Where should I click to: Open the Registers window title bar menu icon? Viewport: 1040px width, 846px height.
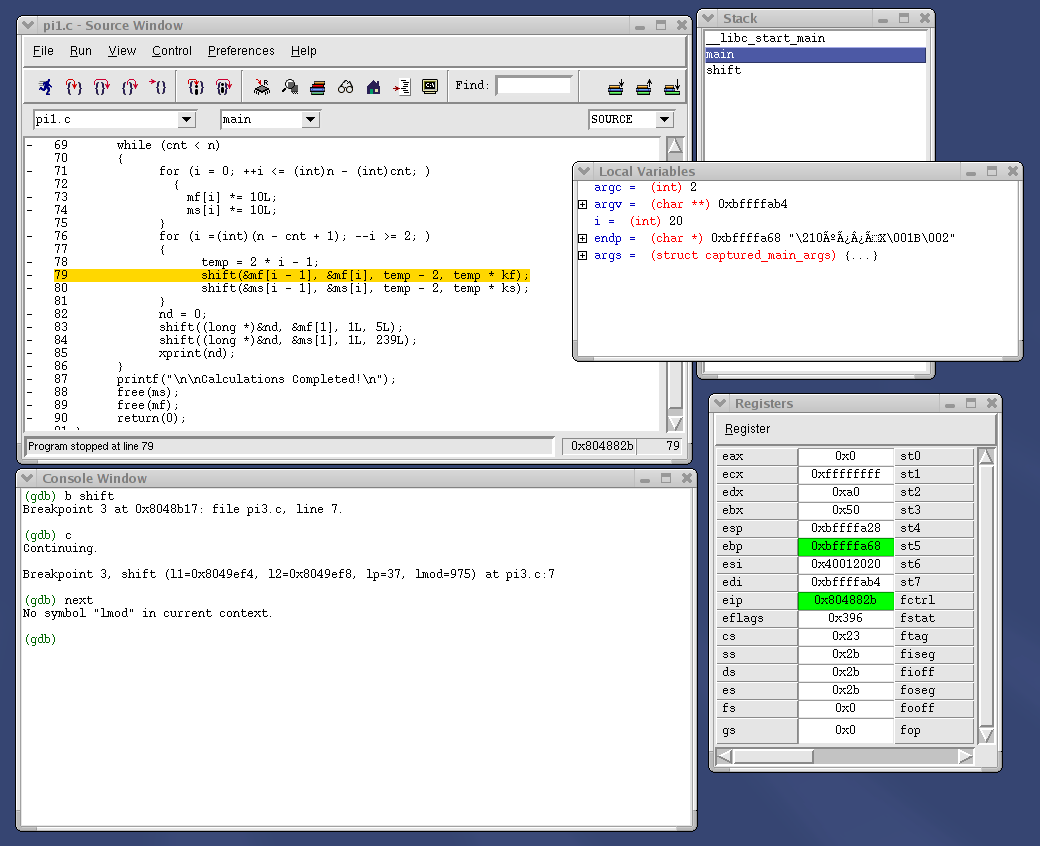(720, 403)
